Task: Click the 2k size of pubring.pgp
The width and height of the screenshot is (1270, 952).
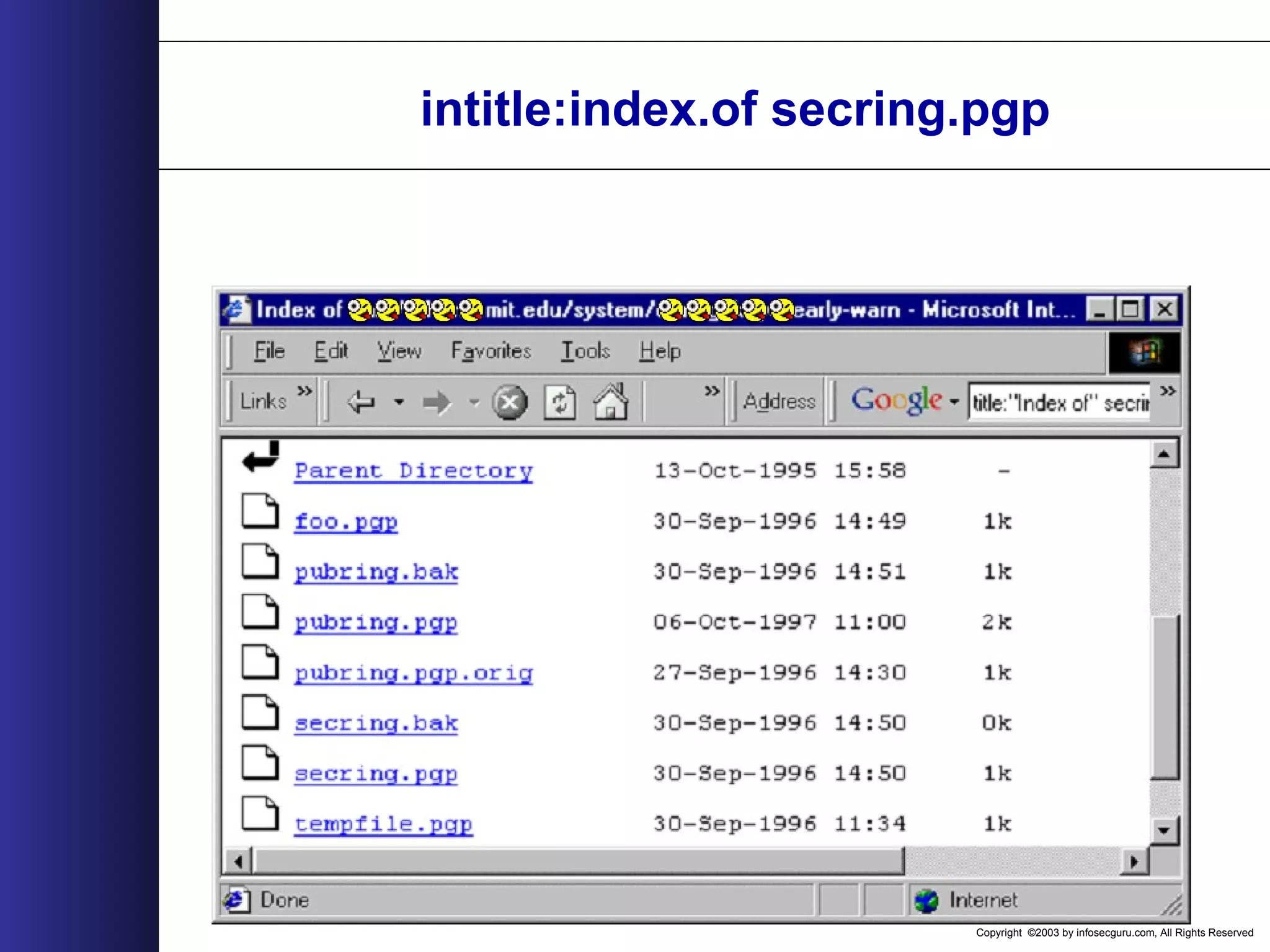Action: (997, 622)
